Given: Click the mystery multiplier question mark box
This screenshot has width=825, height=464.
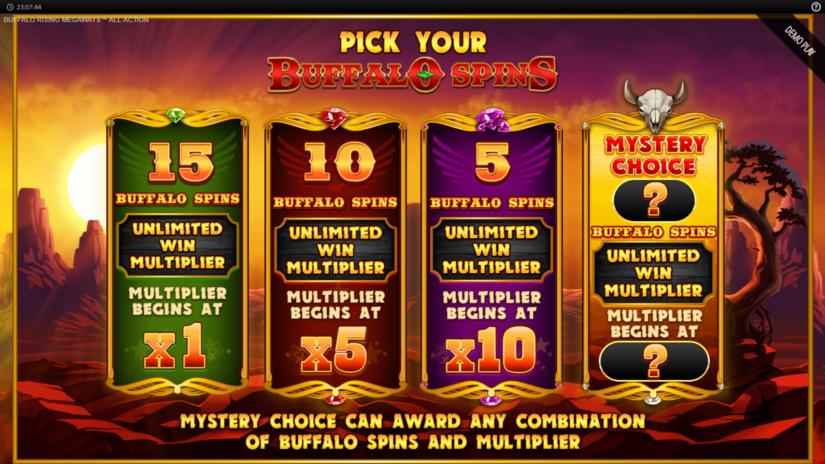Looking at the screenshot, I should pyautogui.click(x=654, y=361).
